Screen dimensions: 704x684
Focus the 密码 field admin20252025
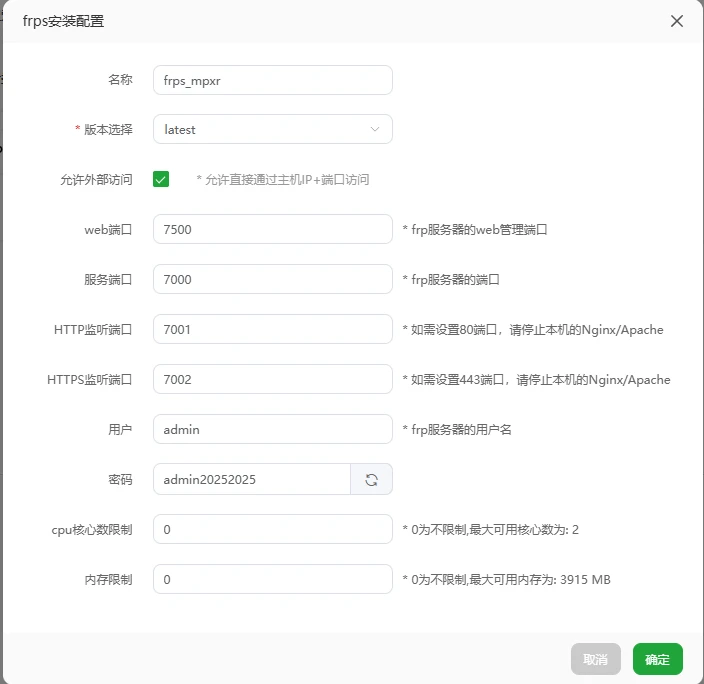point(251,480)
